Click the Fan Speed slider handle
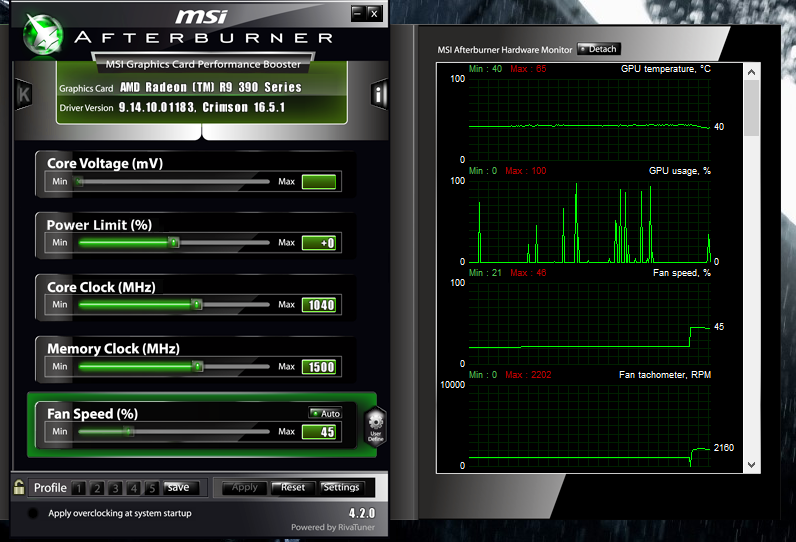 tap(129, 431)
